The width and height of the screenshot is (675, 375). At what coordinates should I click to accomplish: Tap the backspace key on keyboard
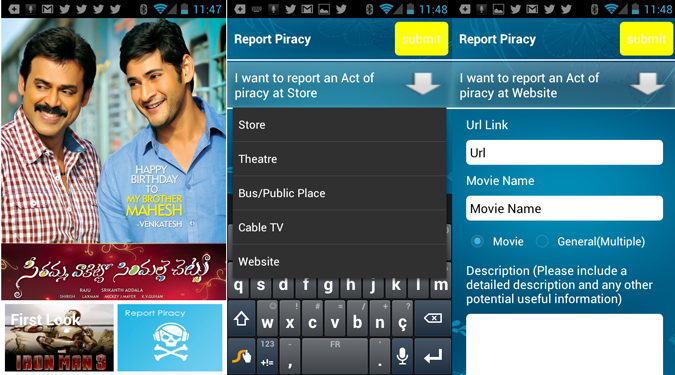click(x=432, y=319)
